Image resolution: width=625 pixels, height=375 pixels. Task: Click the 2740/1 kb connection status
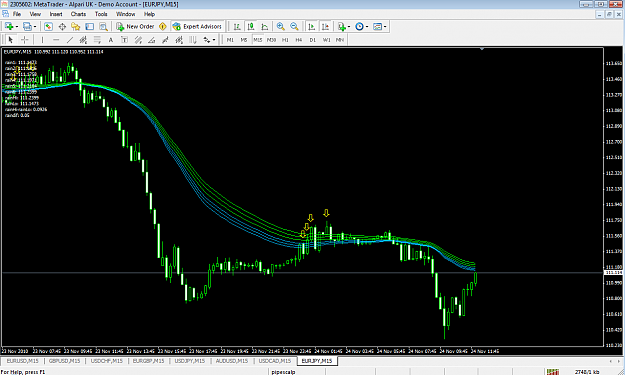point(587,372)
